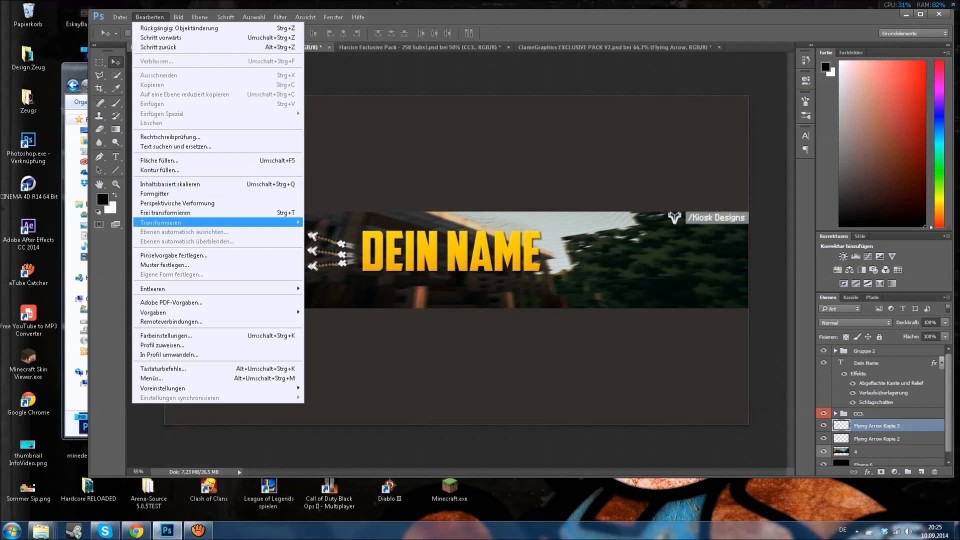Select the Crop tool

[99, 89]
